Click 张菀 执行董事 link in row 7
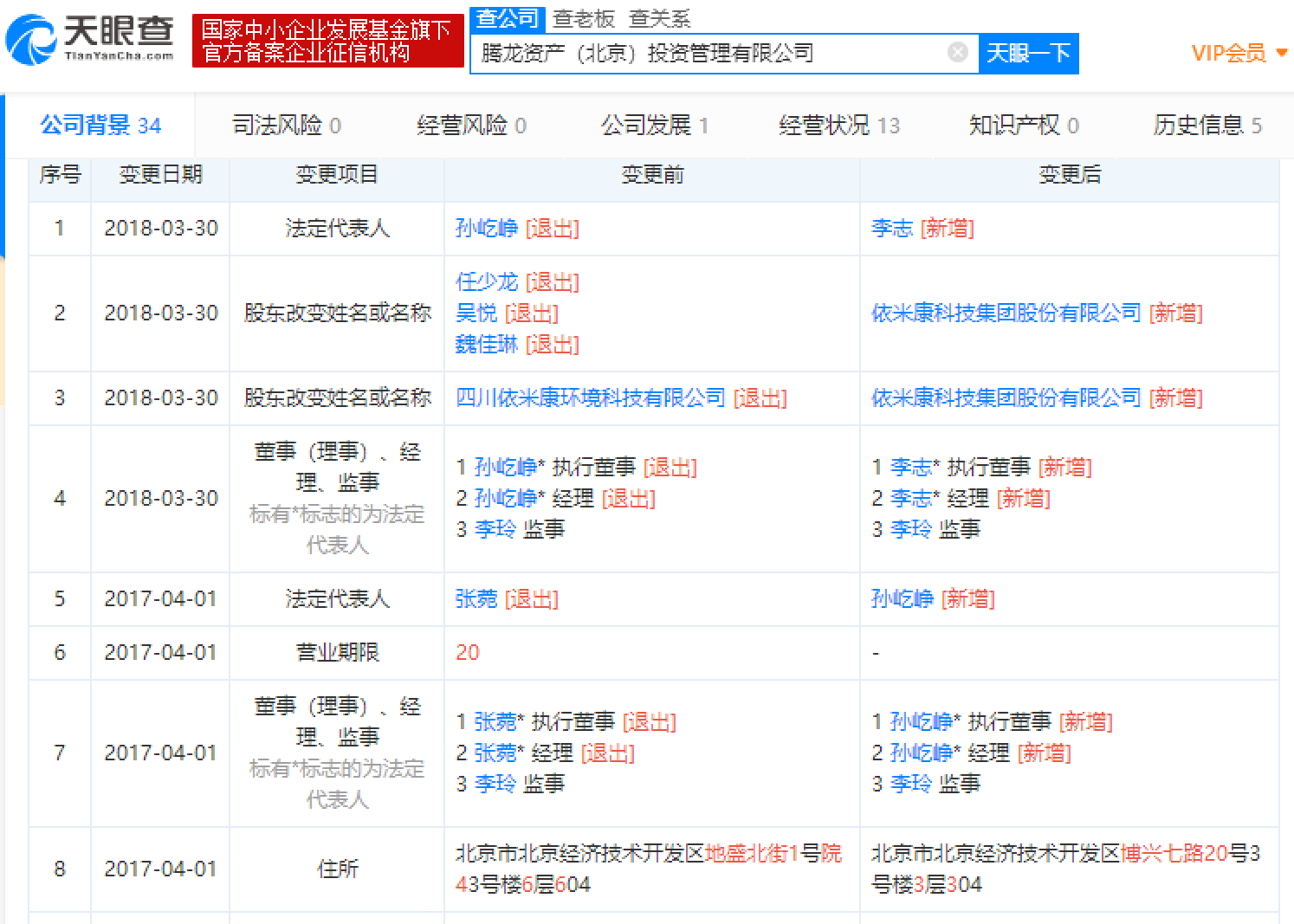 click(x=495, y=722)
